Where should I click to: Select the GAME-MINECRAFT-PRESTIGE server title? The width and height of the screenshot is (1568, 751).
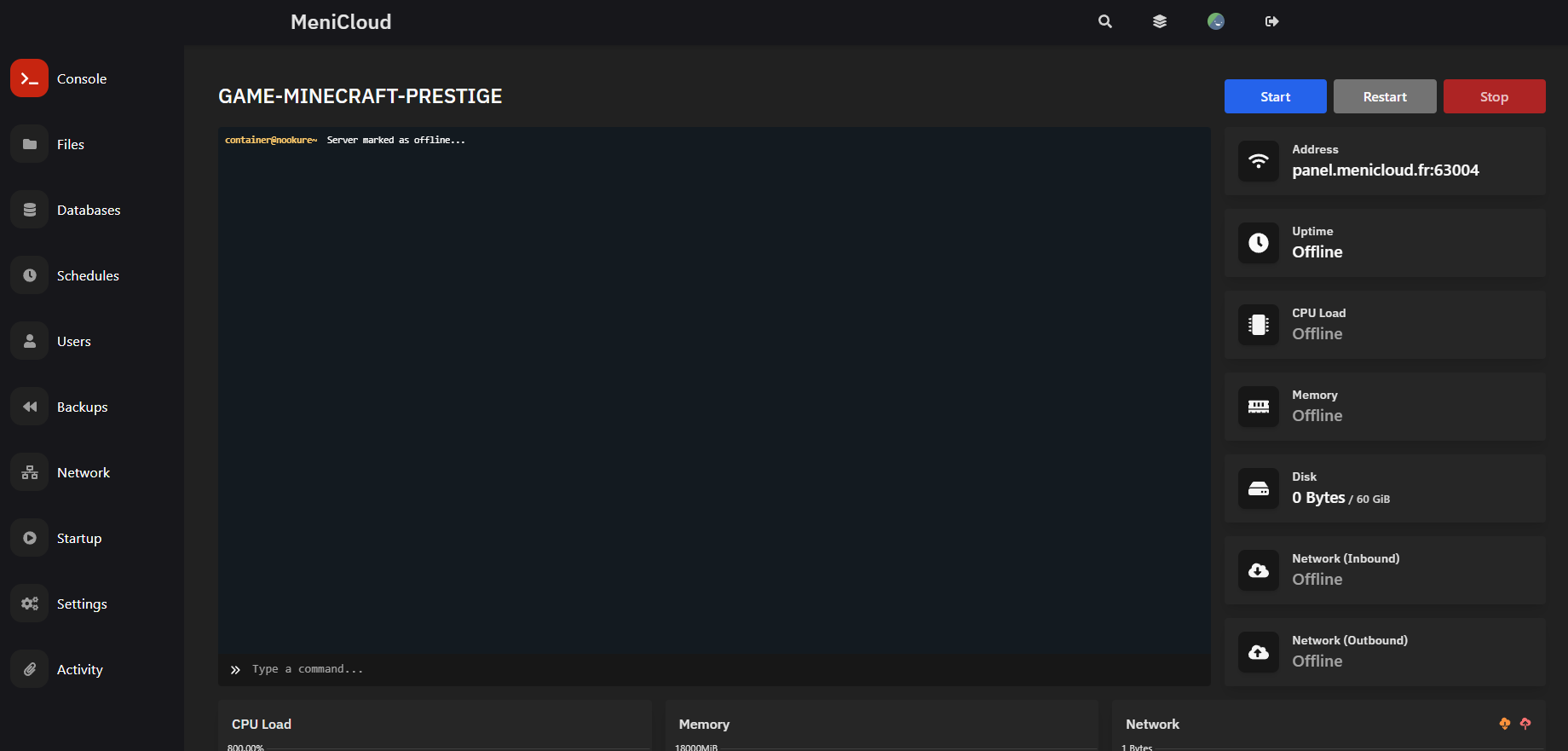click(x=360, y=96)
